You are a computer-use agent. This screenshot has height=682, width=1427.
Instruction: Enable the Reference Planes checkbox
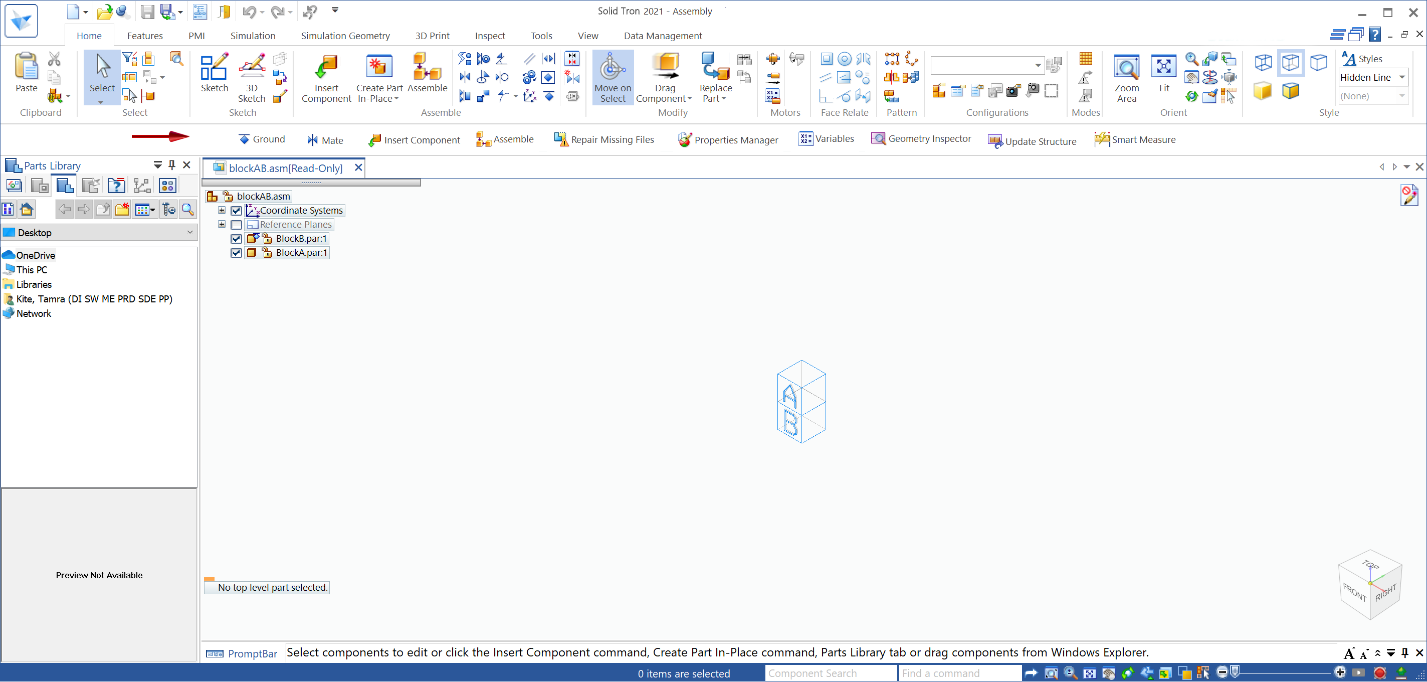click(x=237, y=225)
